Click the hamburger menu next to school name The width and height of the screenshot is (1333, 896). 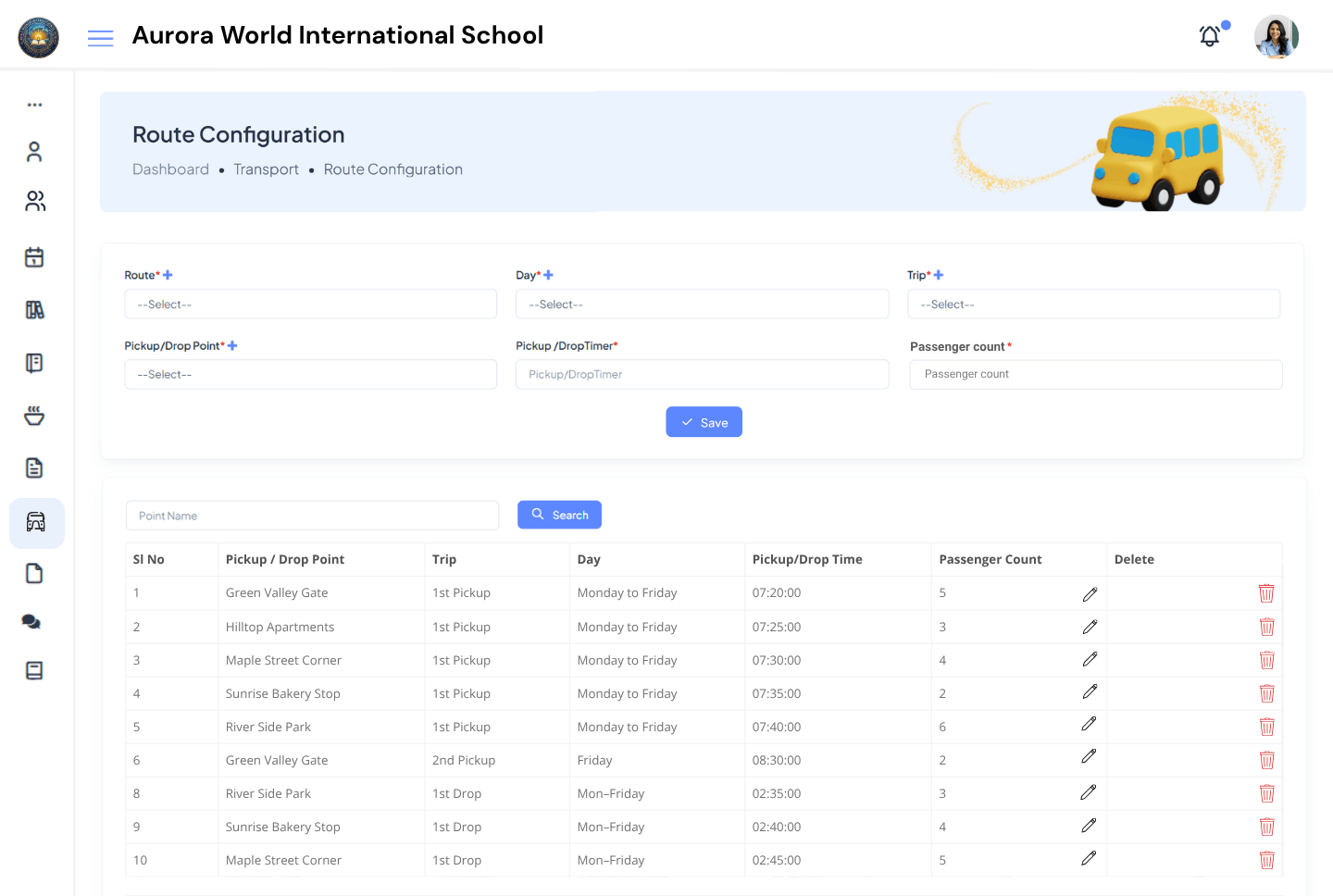(100, 37)
